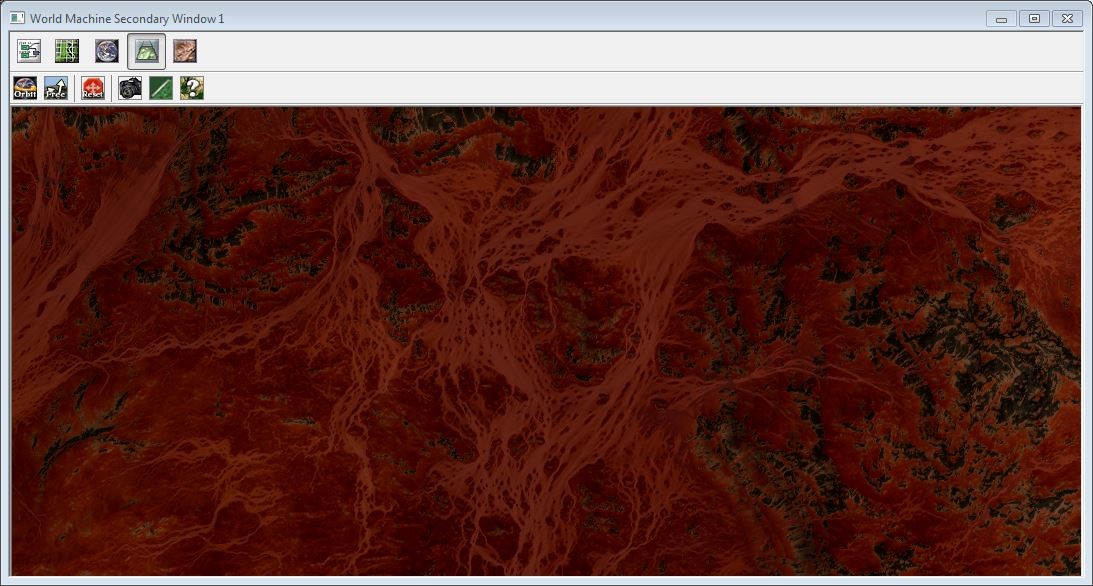Close the World Machine secondary window
Viewport: 1093px width, 586px height.
1067,17
